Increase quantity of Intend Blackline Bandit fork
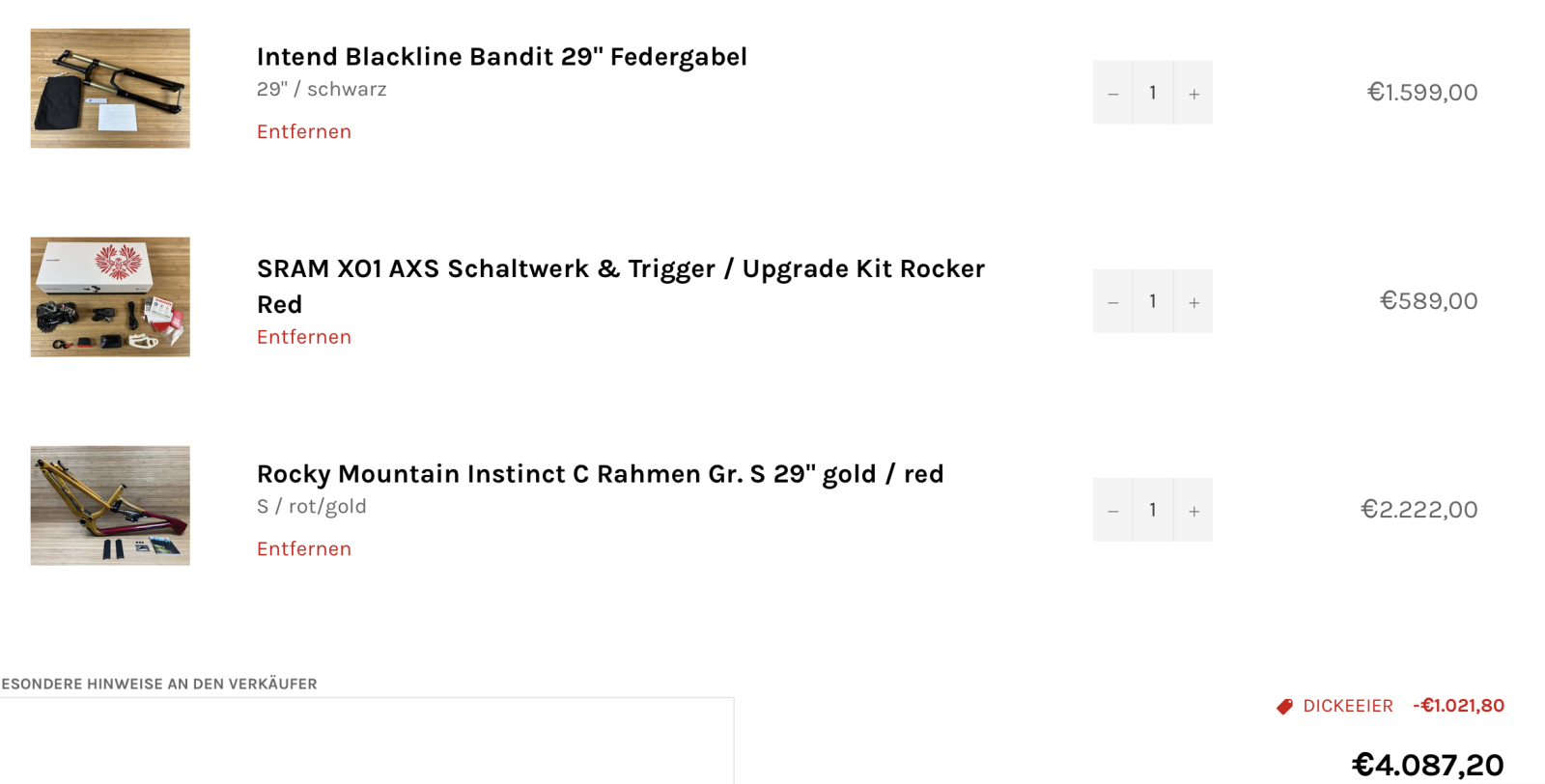The height and width of the screenshot is (784, 1545). click(1194, 93)
